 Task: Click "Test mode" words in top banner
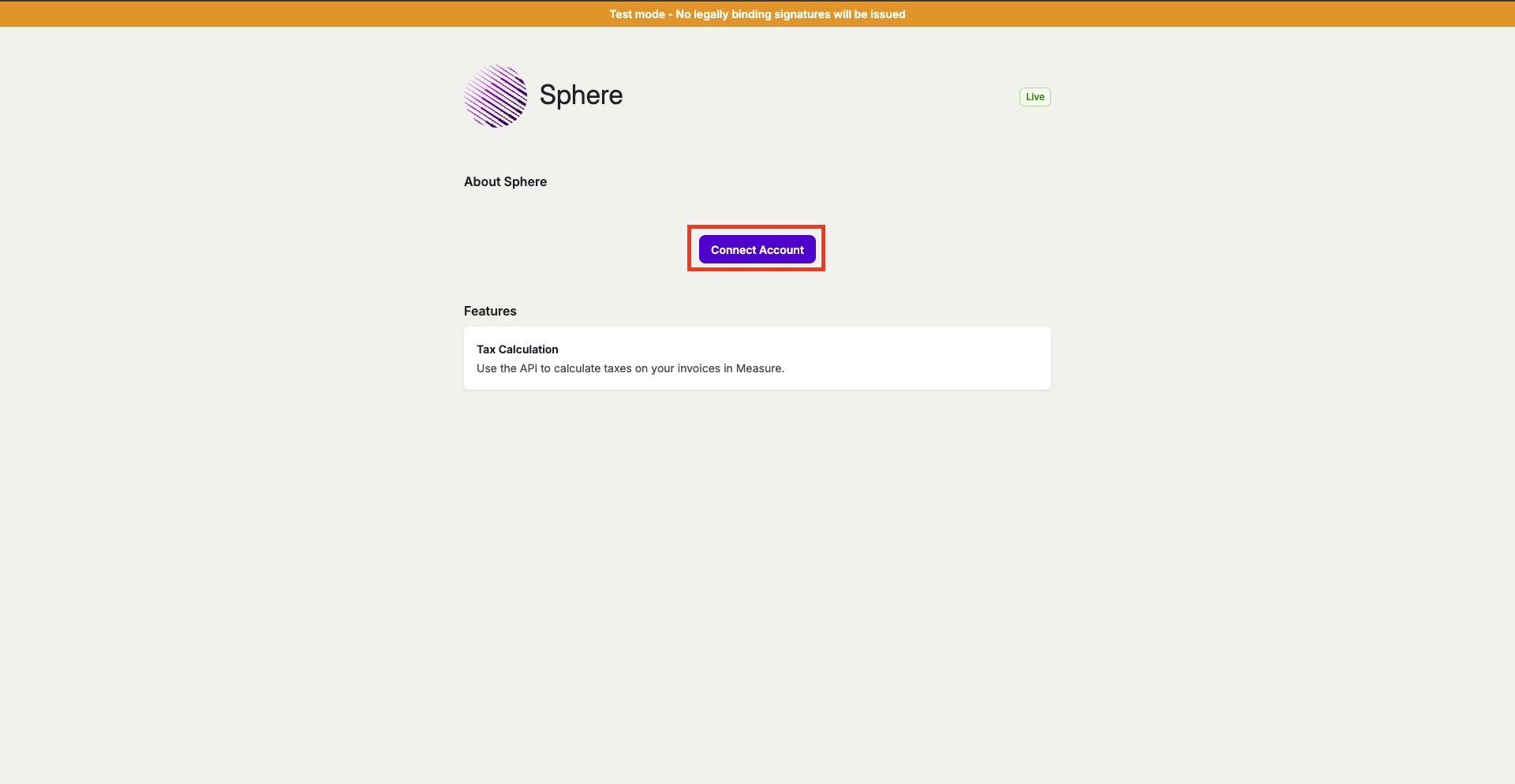[637, 14]
